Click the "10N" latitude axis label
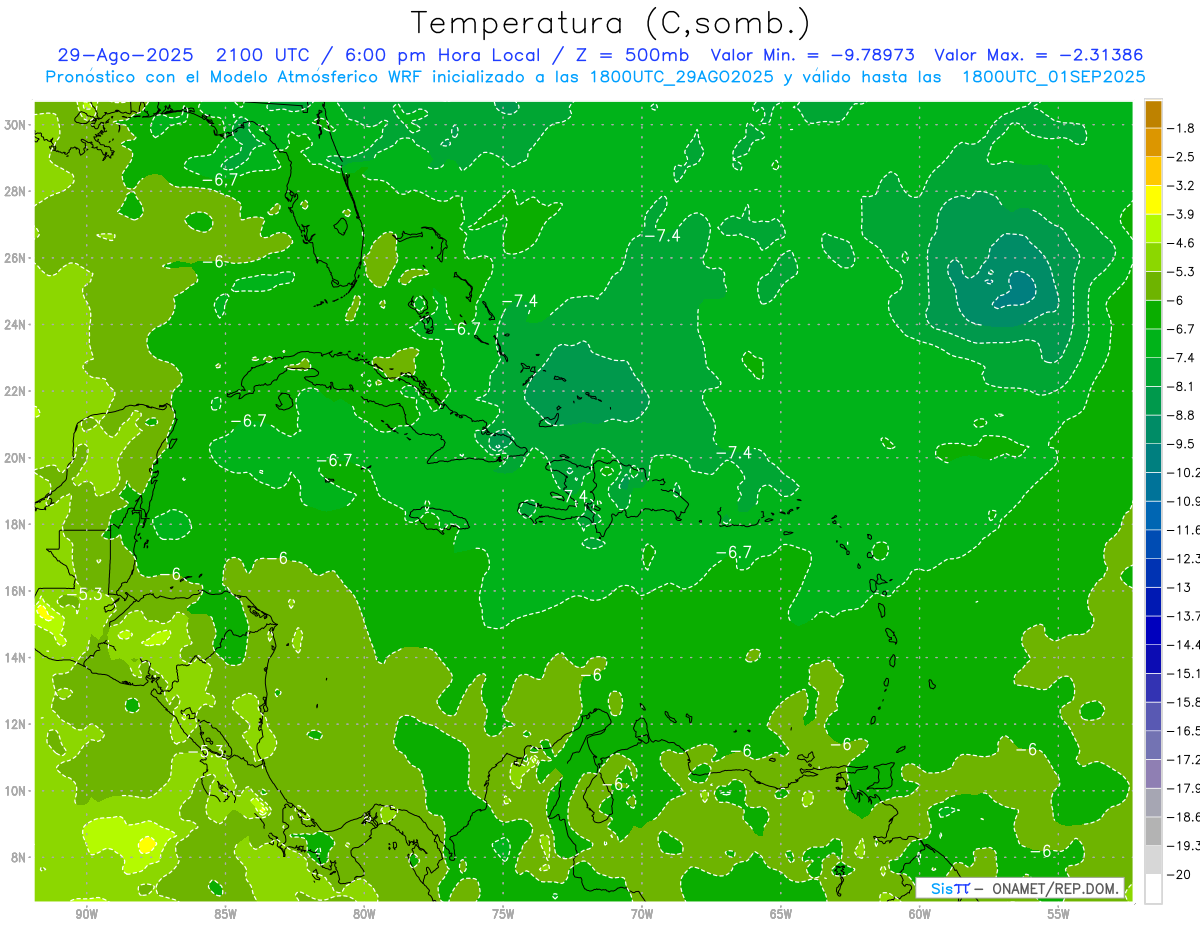 pos(15,791)
